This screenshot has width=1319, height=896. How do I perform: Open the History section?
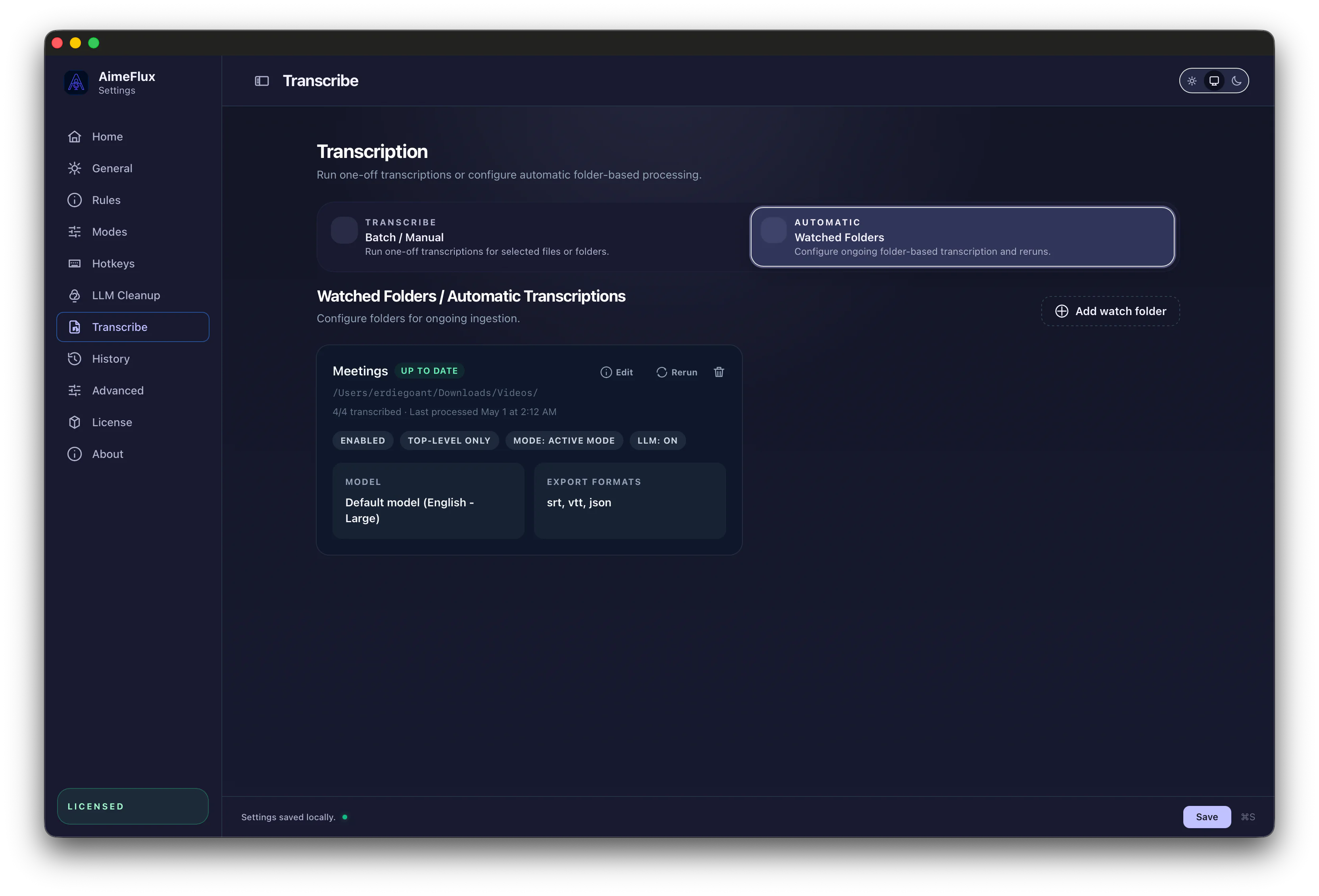tap(133, 359)
